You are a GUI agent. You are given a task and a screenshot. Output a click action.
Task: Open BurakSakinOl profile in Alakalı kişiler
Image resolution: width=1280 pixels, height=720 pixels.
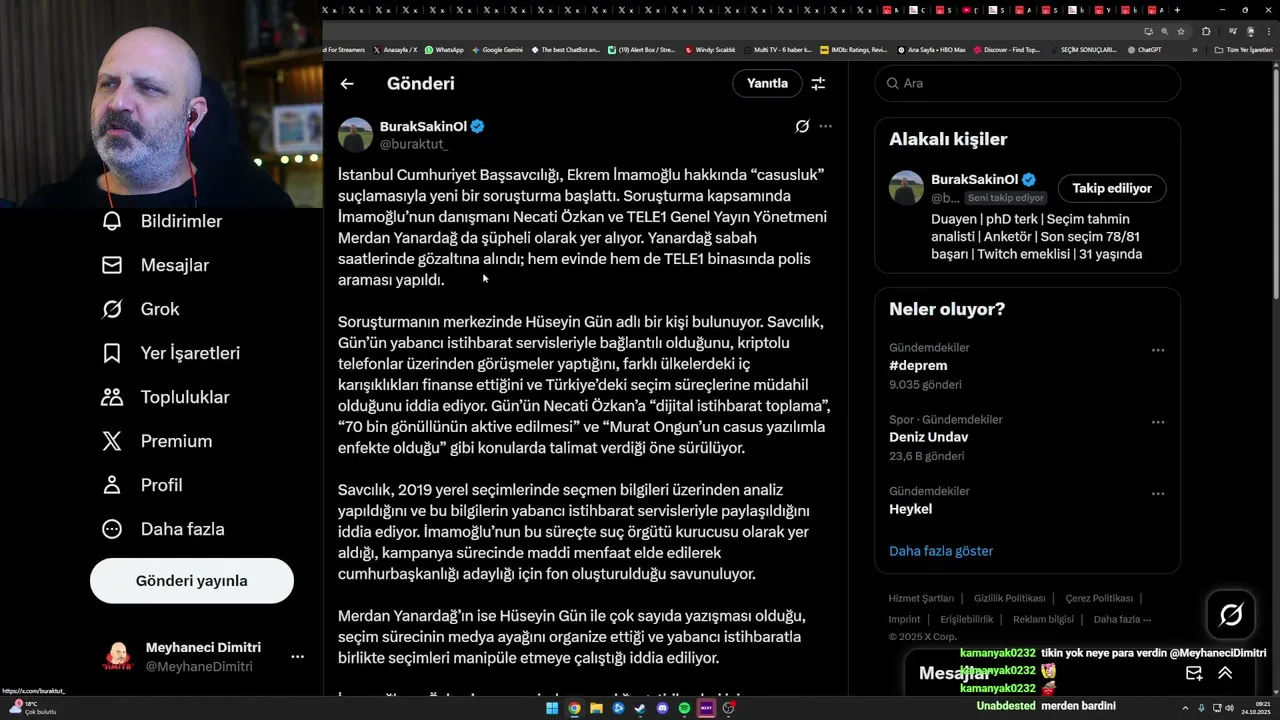(x=975, y=180)
